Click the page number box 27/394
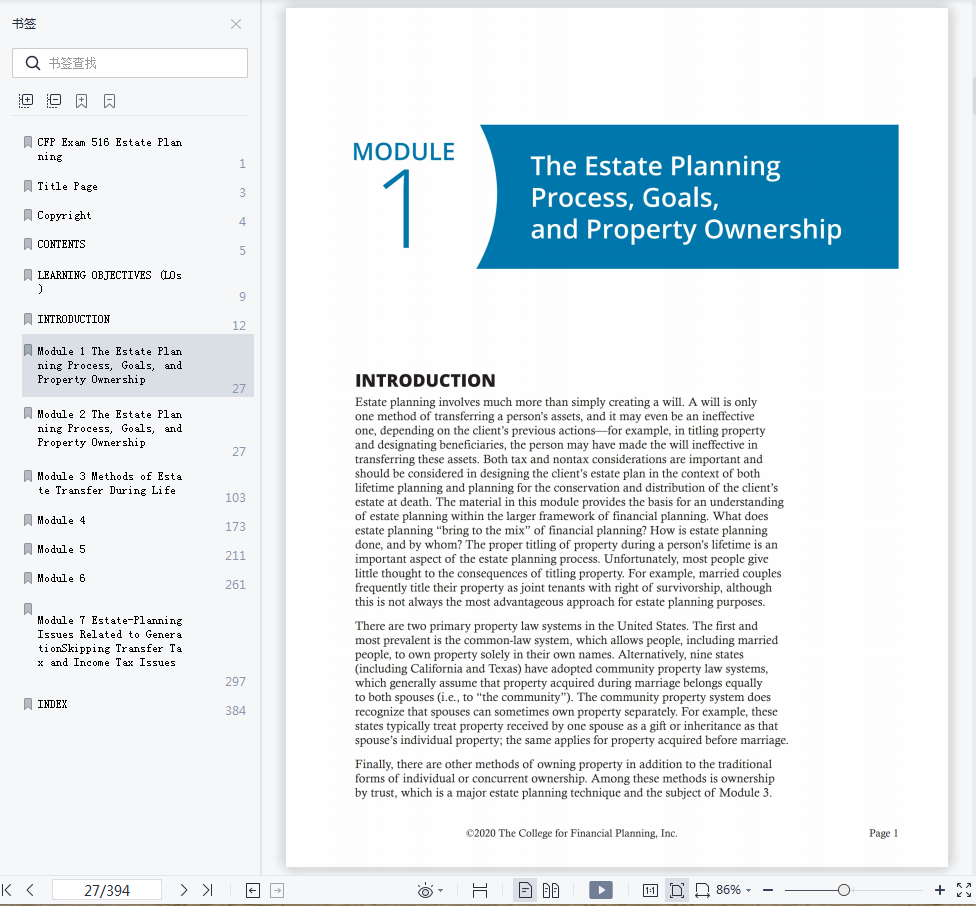This screenshot has width=976, height=906. [x=107, y=890]
